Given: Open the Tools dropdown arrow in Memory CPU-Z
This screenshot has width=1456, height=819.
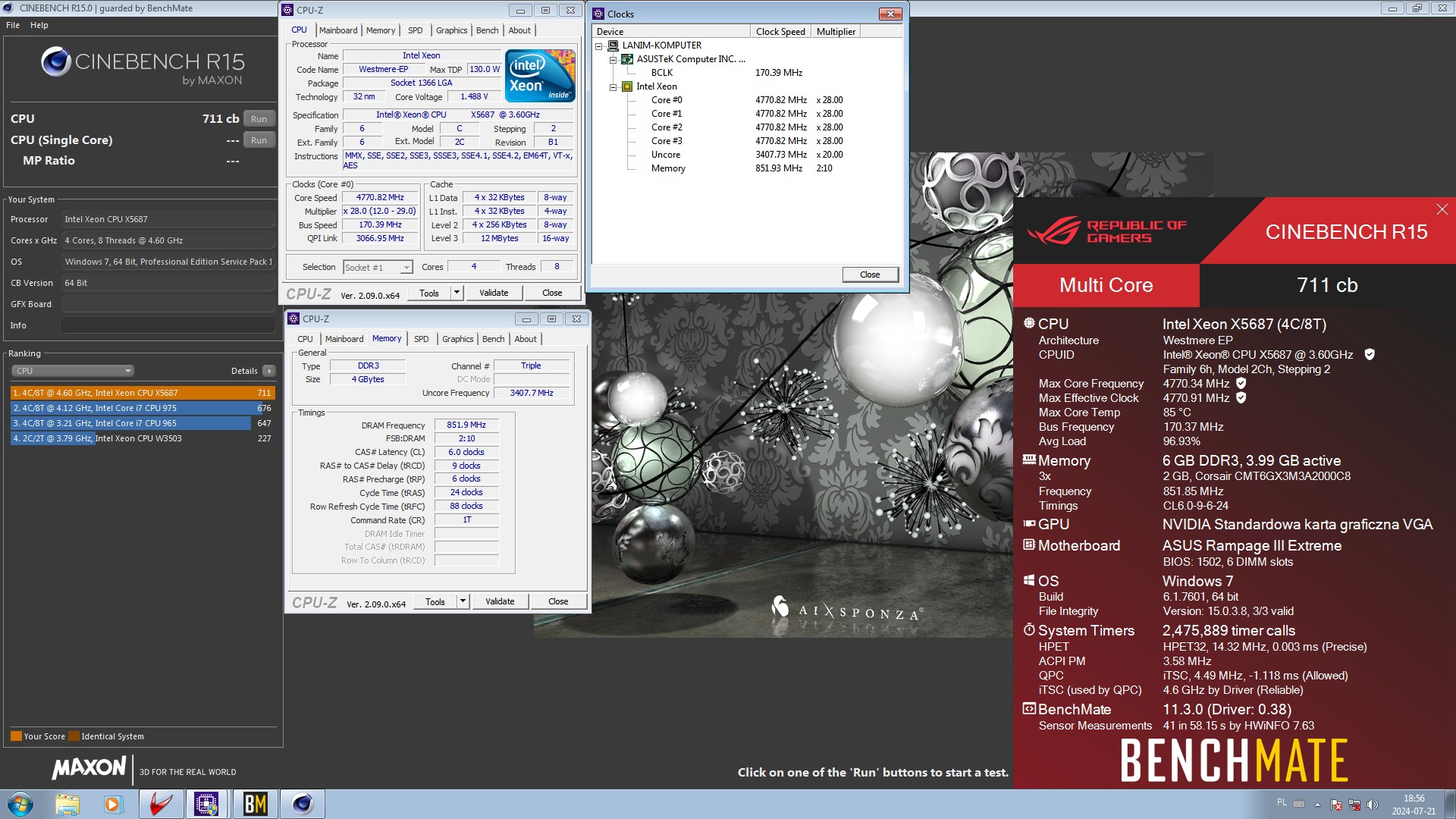Looking at the screenshot, I should pos(463,601).
